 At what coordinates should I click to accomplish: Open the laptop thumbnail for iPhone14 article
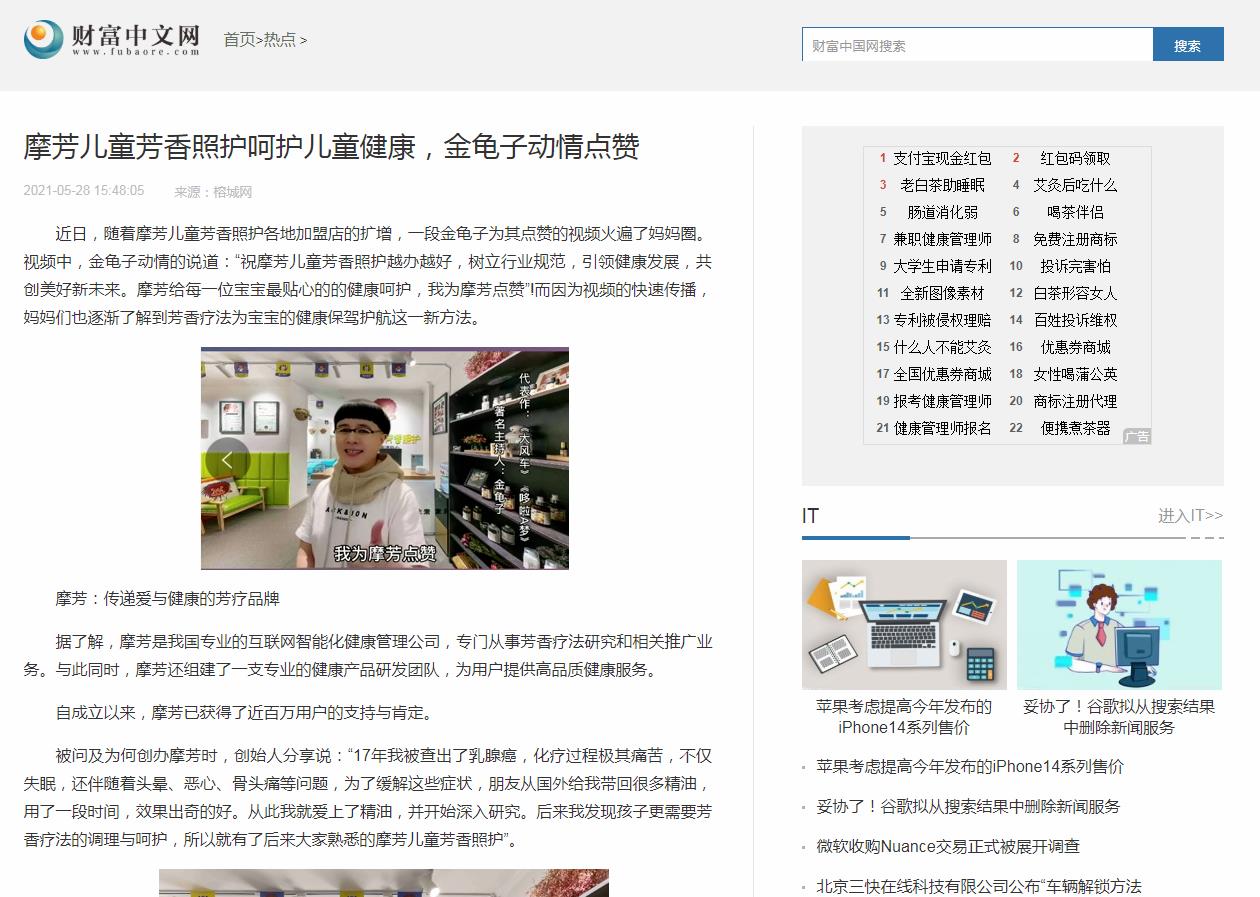[904, 624]
